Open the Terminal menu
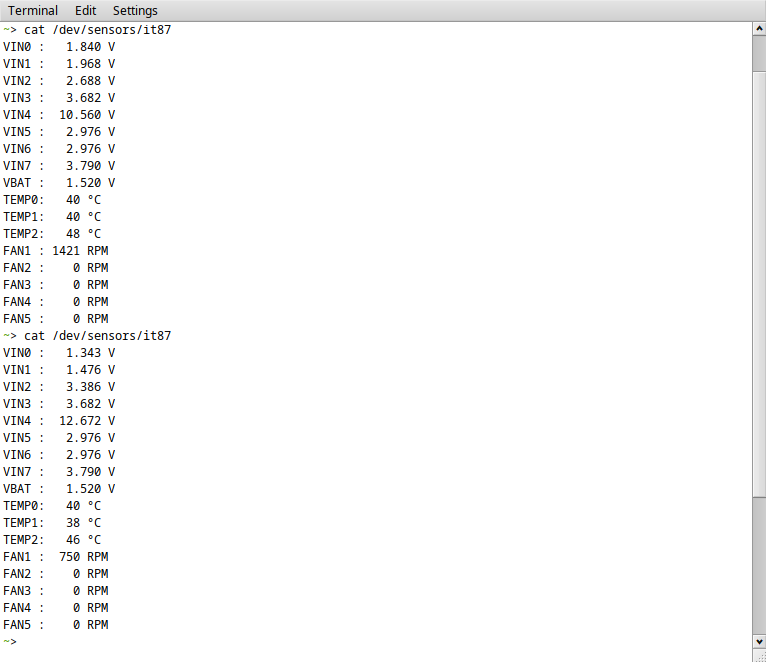This screenshot has width=766, height=662. [33, 10]
